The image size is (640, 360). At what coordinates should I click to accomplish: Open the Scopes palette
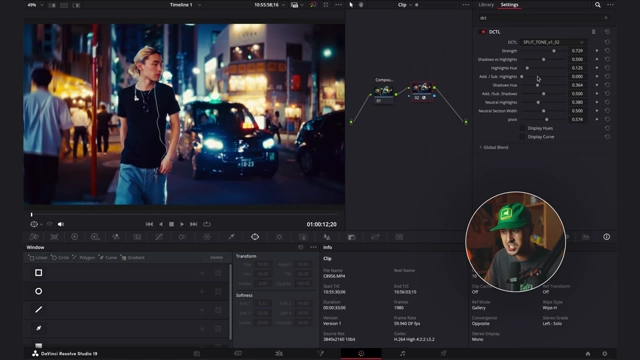point(586,237)
